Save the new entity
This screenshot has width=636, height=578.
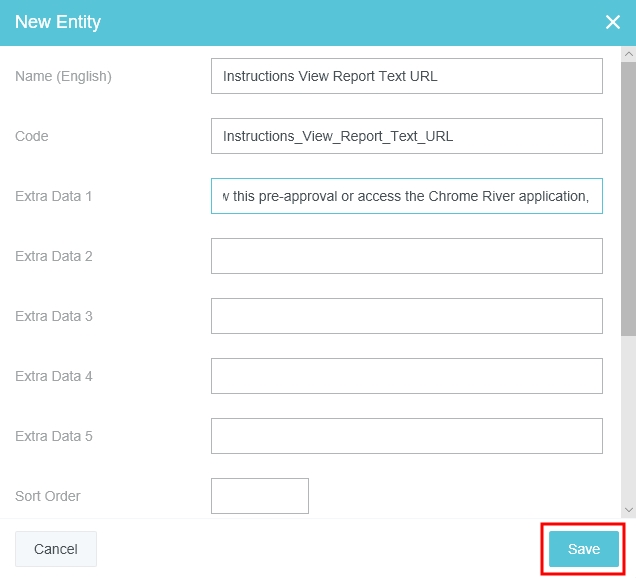pos(584,549)
